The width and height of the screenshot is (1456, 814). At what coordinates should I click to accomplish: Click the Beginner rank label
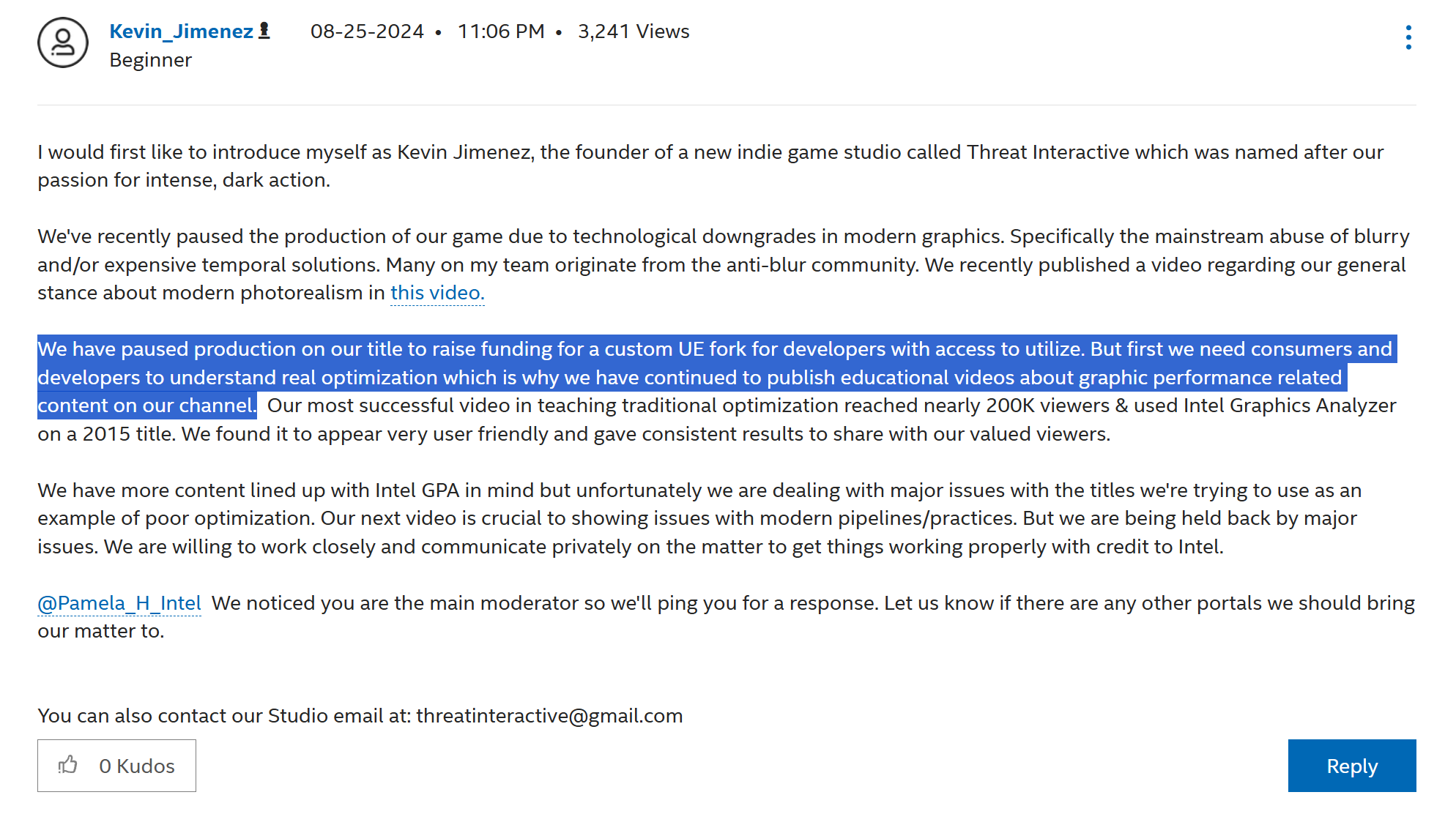(x=150, y=60)
